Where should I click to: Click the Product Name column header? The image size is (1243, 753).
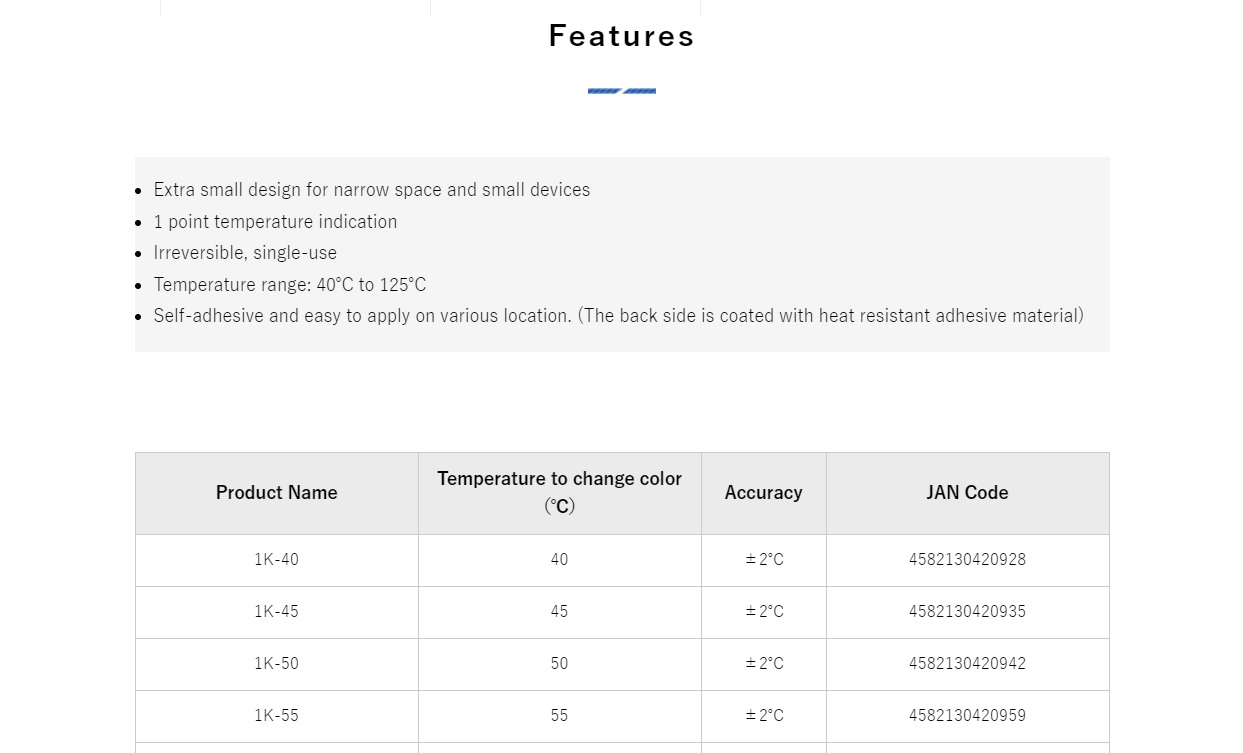276,493
